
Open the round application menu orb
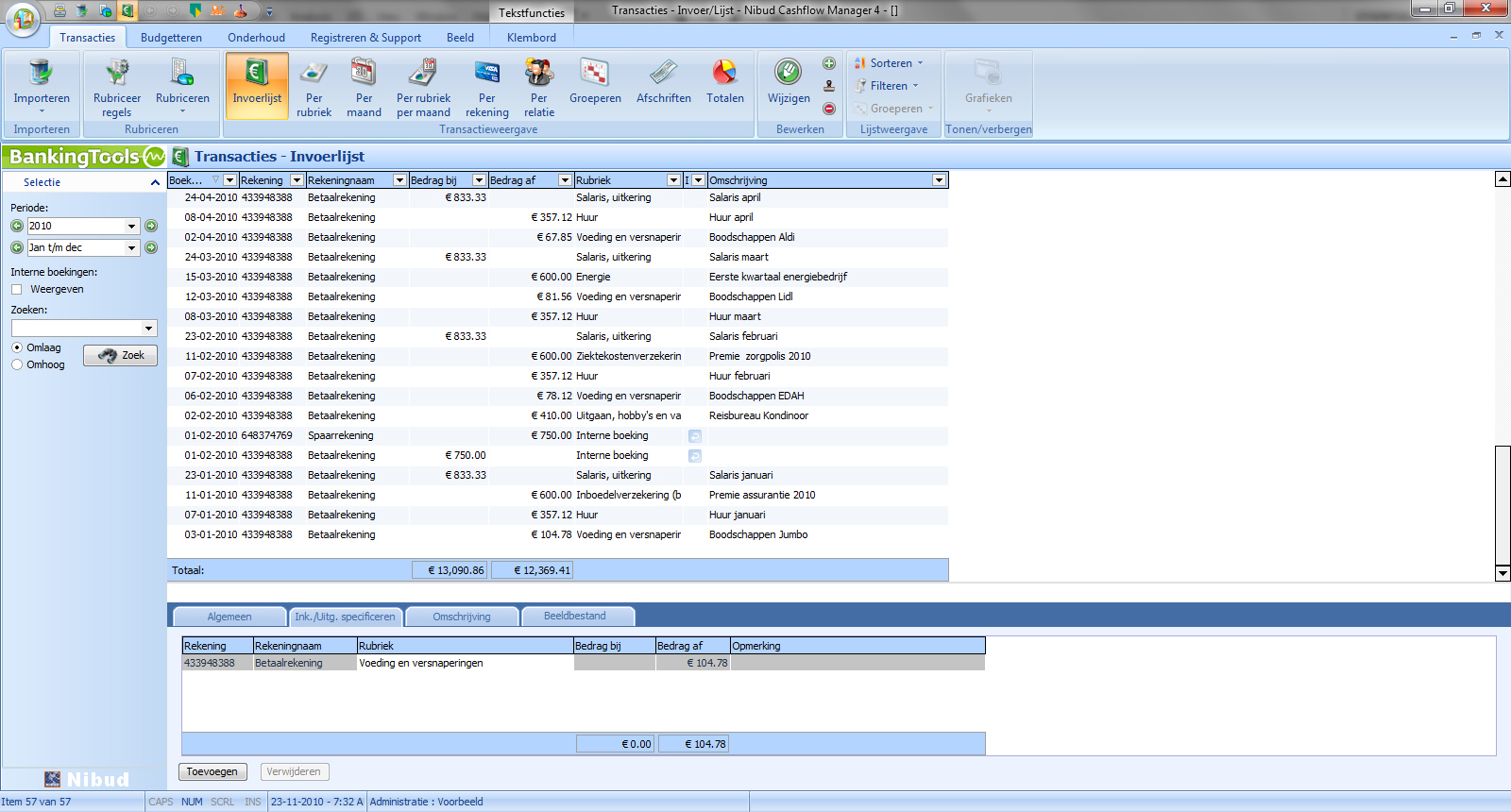tap(23, 19)
